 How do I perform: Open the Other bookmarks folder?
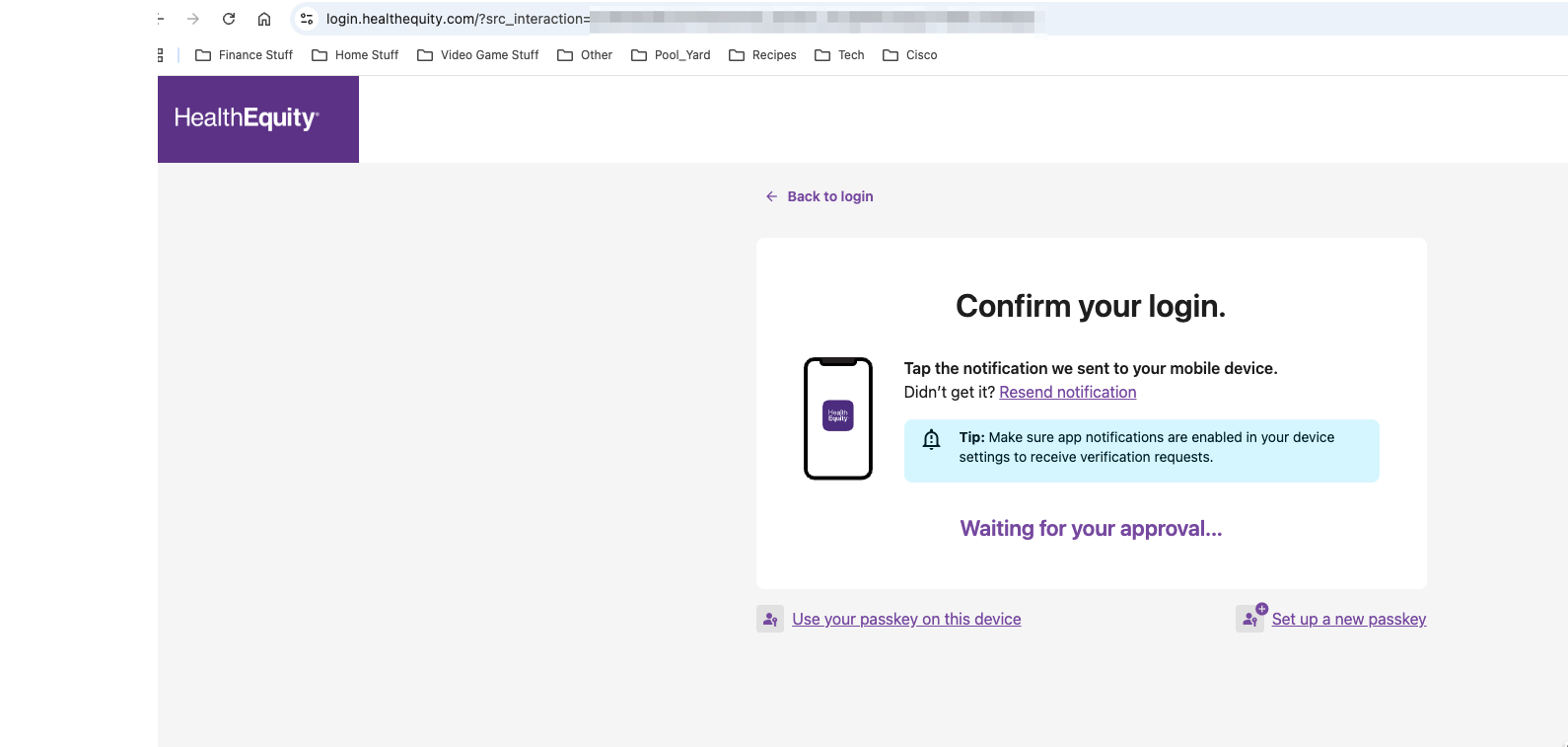coord(585,55)
